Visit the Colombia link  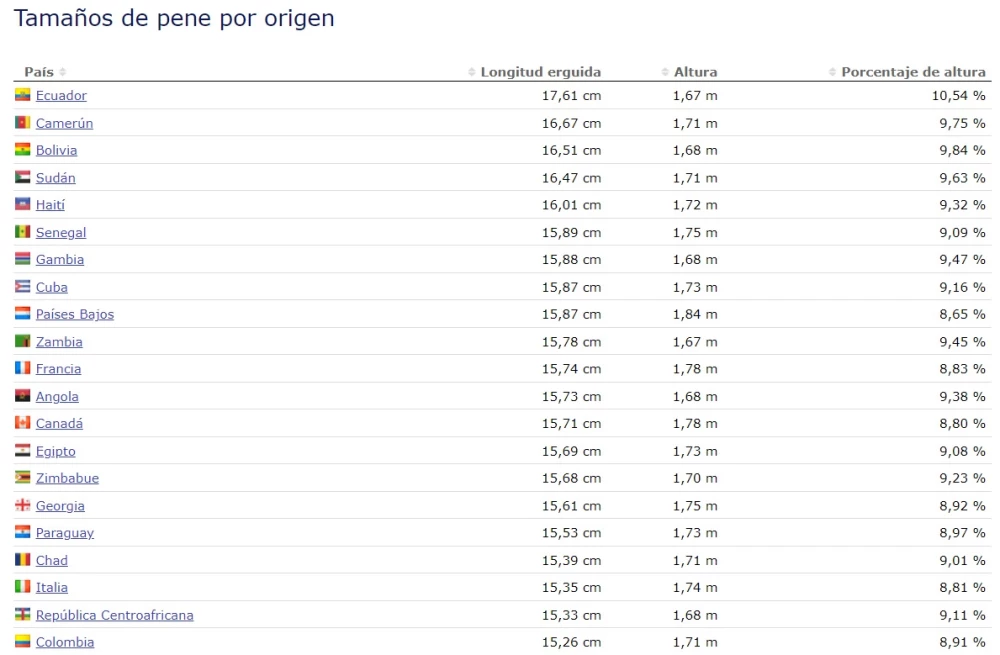[65, 642]
